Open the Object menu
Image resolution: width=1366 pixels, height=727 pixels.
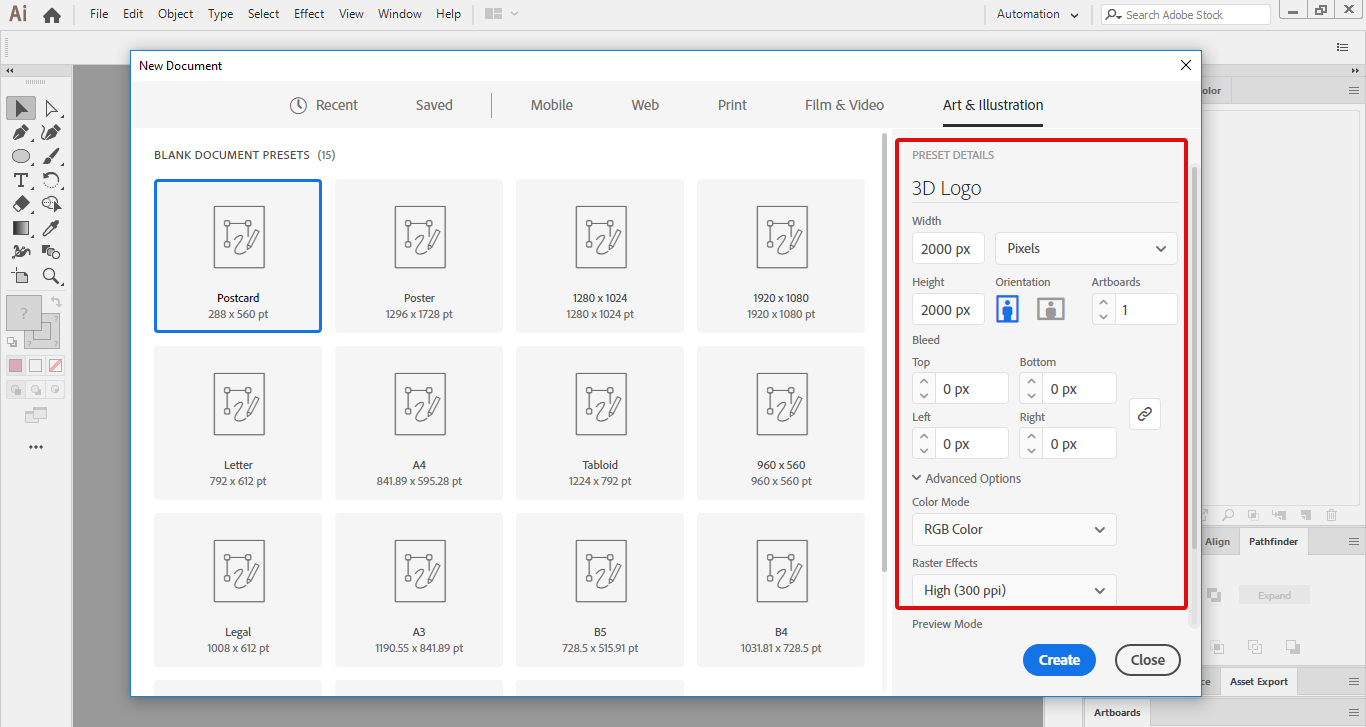coord(176,14)
